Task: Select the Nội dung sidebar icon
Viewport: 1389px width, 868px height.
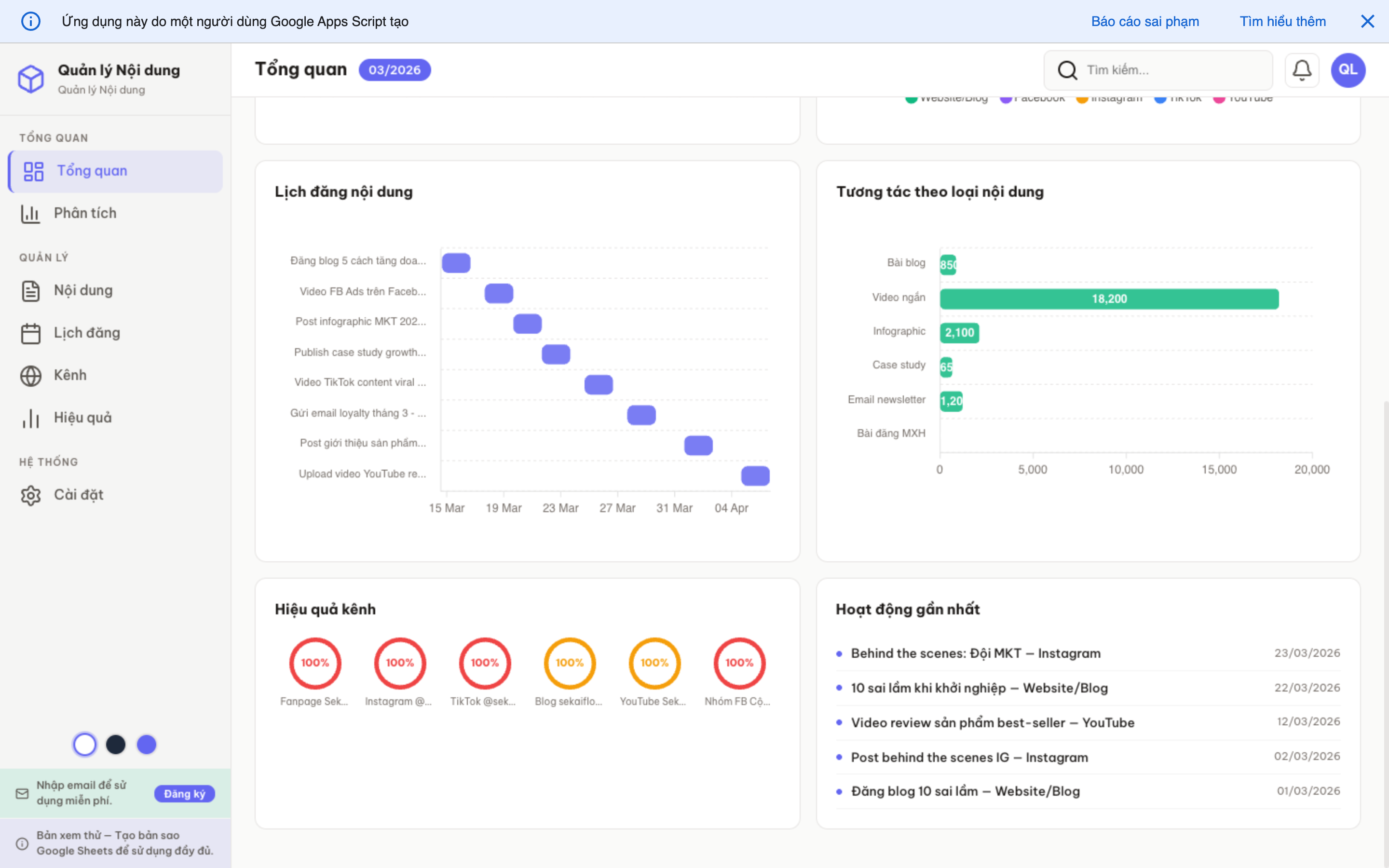Action: click(x=31, y=290)
